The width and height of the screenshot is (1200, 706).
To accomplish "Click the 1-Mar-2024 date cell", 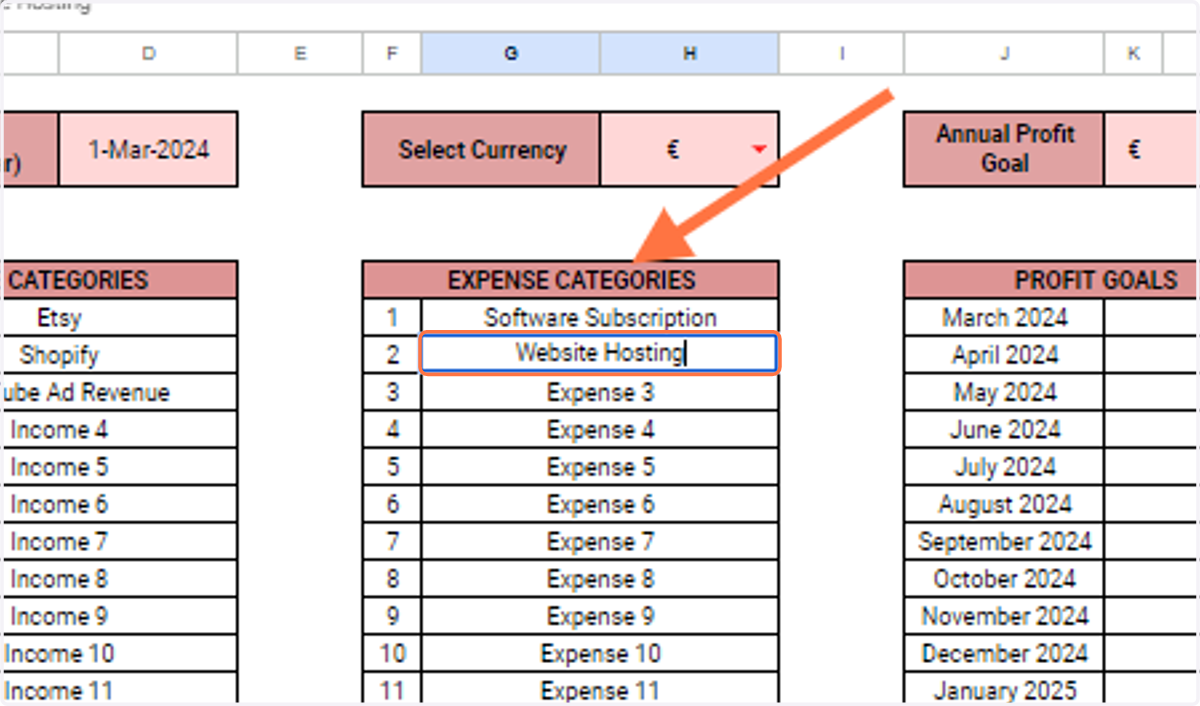I will (148, 149).
